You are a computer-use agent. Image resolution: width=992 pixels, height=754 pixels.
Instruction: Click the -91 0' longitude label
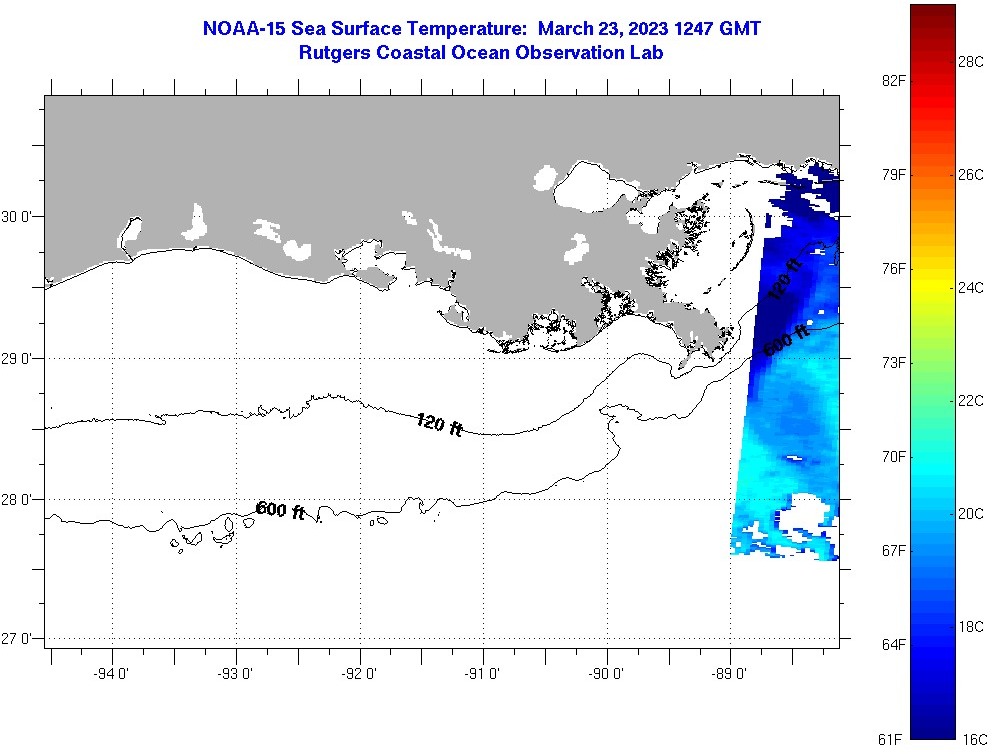coord(482,674)
